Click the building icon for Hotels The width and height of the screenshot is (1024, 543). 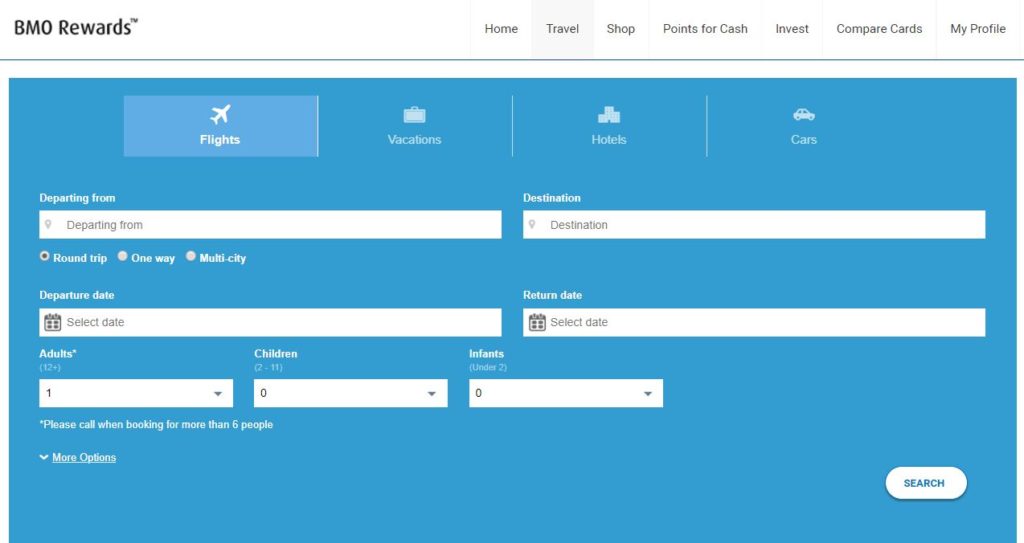pos(608,115)
